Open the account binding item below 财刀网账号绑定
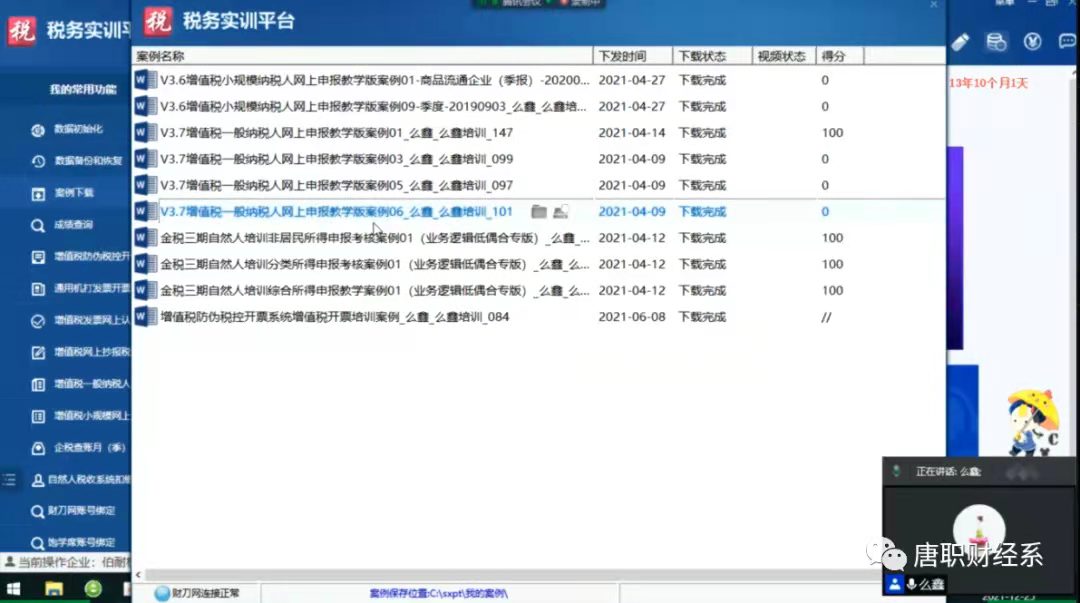Viewport: 1080px width, 603px height. coord(73,542)
